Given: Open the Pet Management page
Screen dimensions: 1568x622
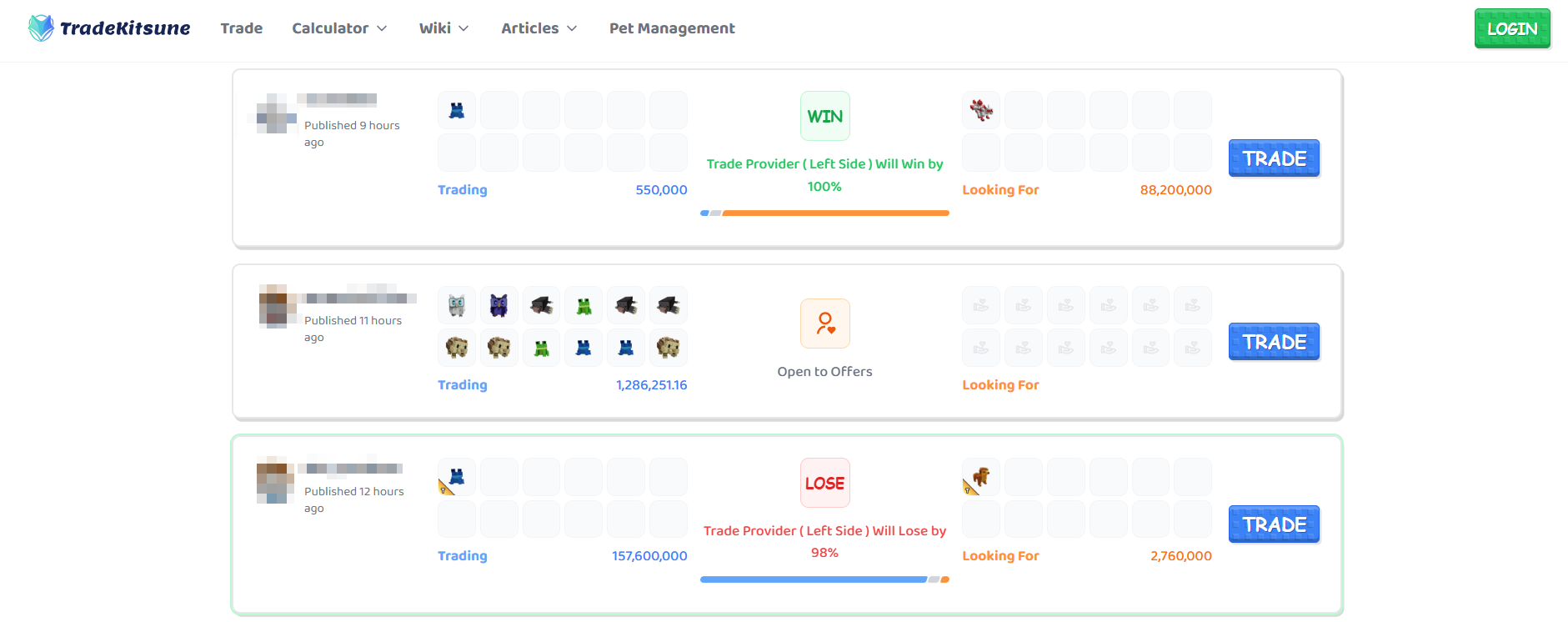Looking at the screenshot, I should coord(672,28).
